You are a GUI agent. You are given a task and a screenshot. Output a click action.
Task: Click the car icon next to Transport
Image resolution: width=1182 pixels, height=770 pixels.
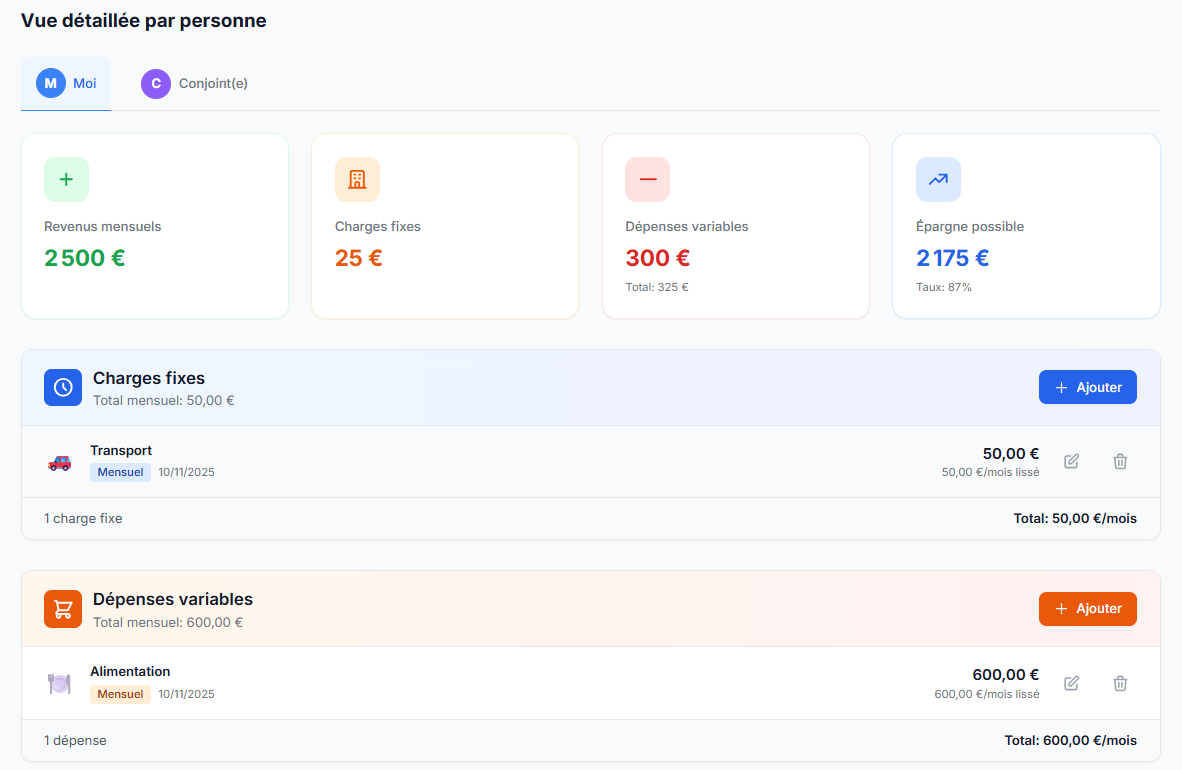[59, 462]
